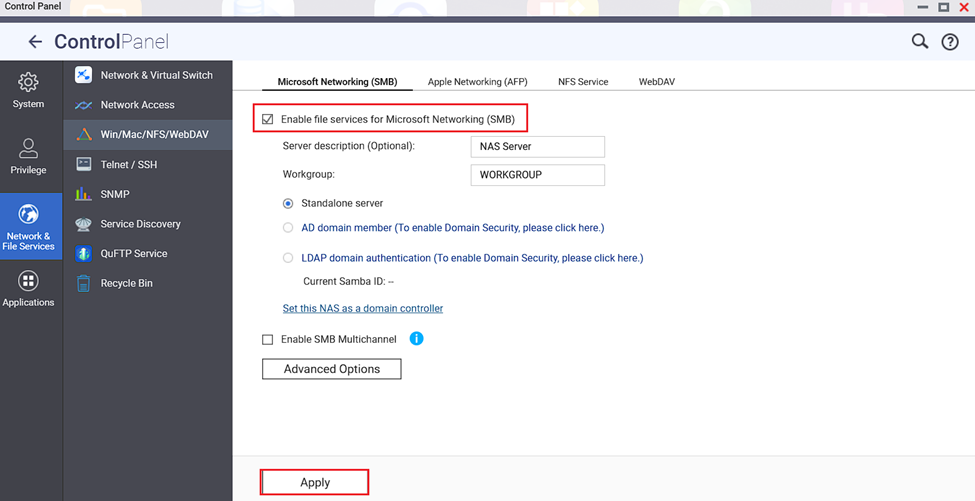
Task: Click Set this NAS as domain controller link
Action: [362, 308]
